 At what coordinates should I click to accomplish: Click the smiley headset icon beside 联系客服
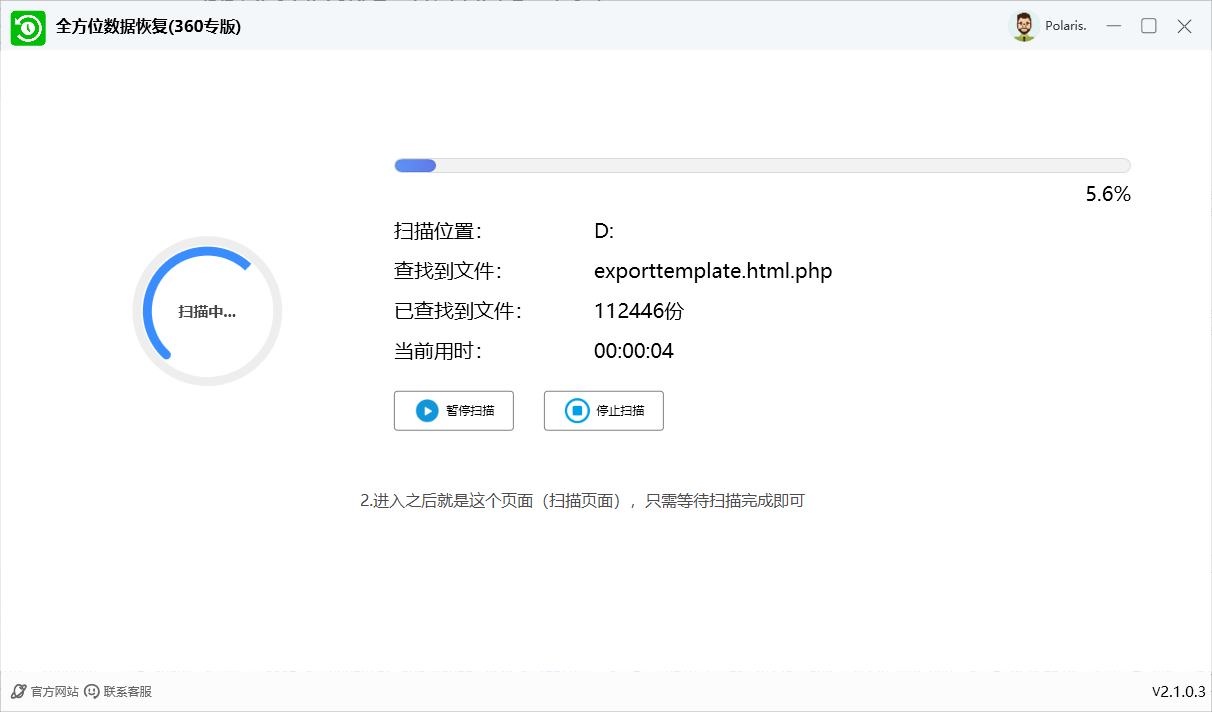pos(90,690)
